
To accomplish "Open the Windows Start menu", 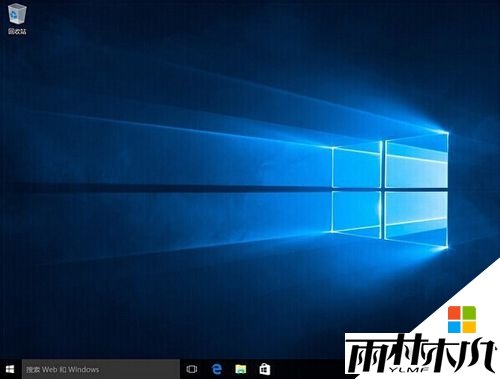I will [10, 369].
